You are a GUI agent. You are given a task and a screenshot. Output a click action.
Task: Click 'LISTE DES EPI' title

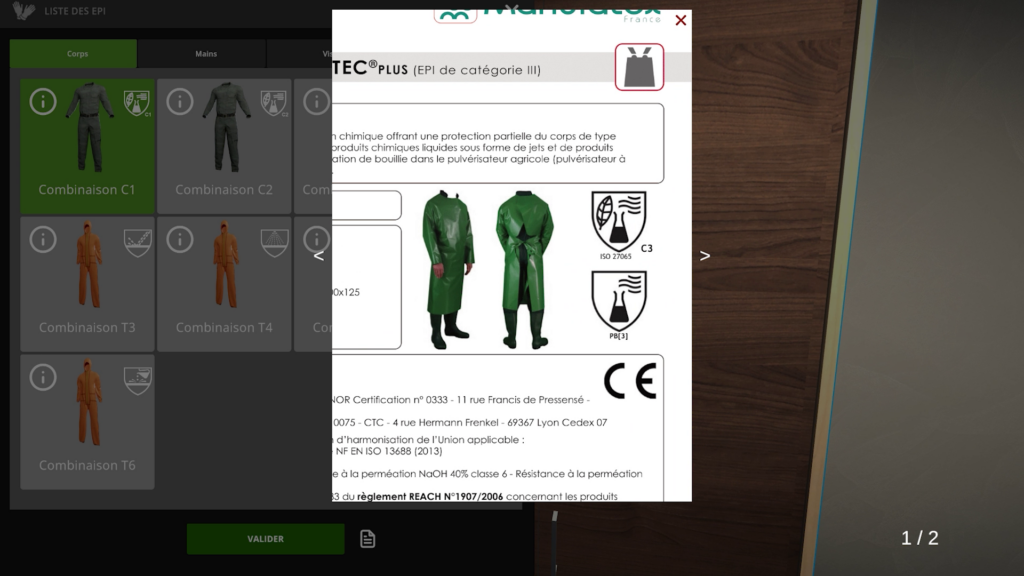[x=75, y=11]
